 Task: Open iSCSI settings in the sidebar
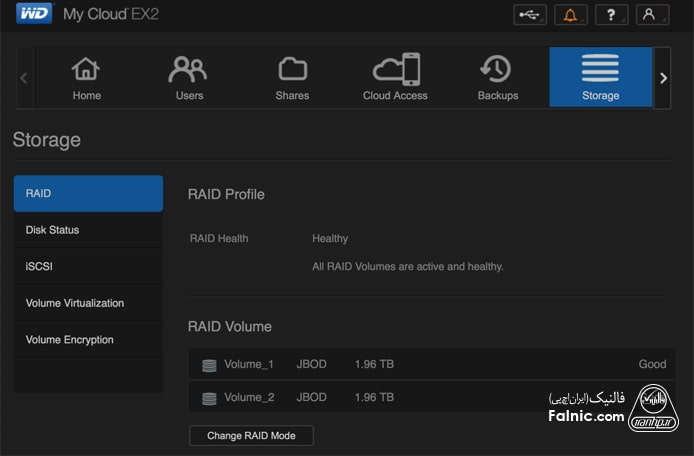click(88, 267)
